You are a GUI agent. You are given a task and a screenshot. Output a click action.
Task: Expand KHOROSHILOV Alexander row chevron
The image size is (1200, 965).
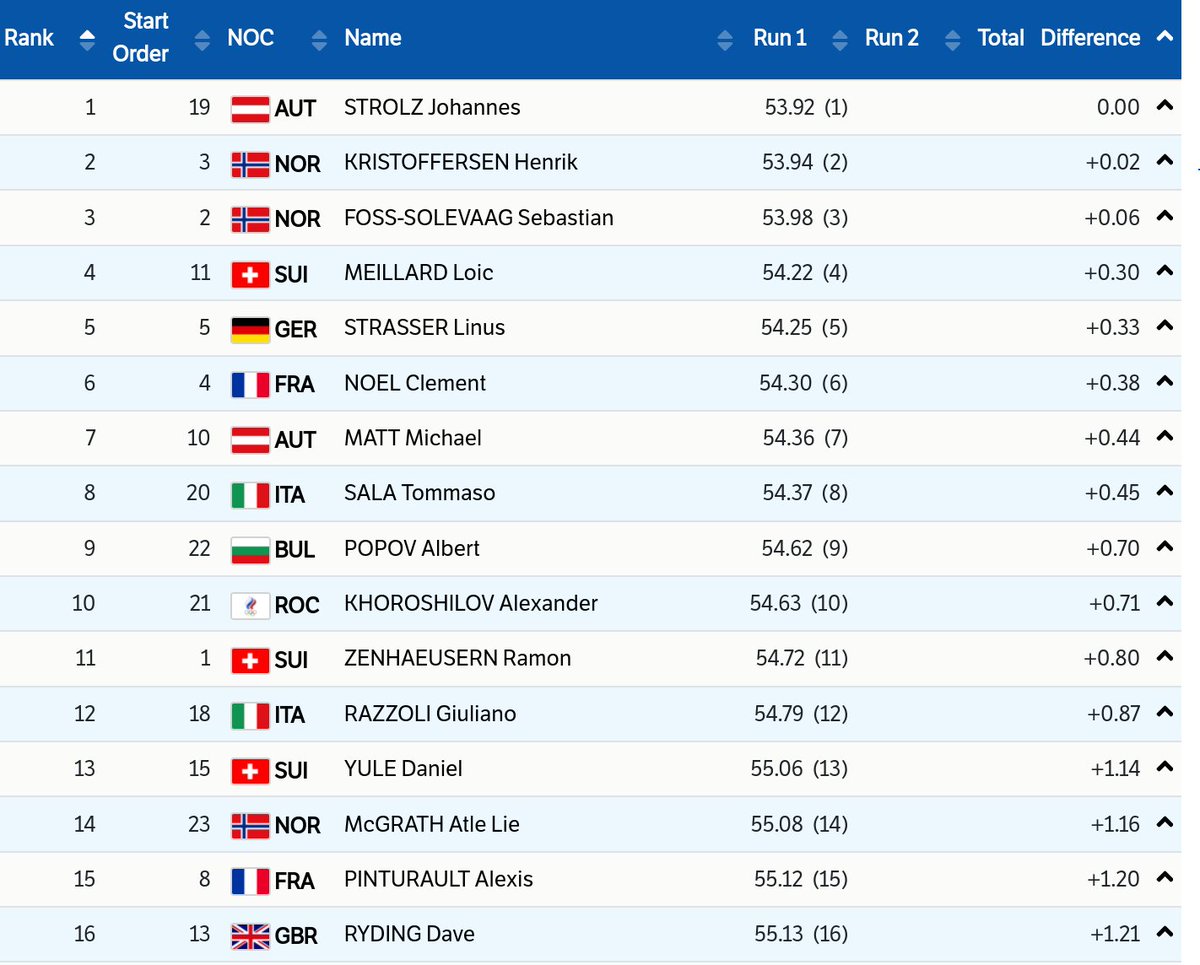[x=1163, y=602]
